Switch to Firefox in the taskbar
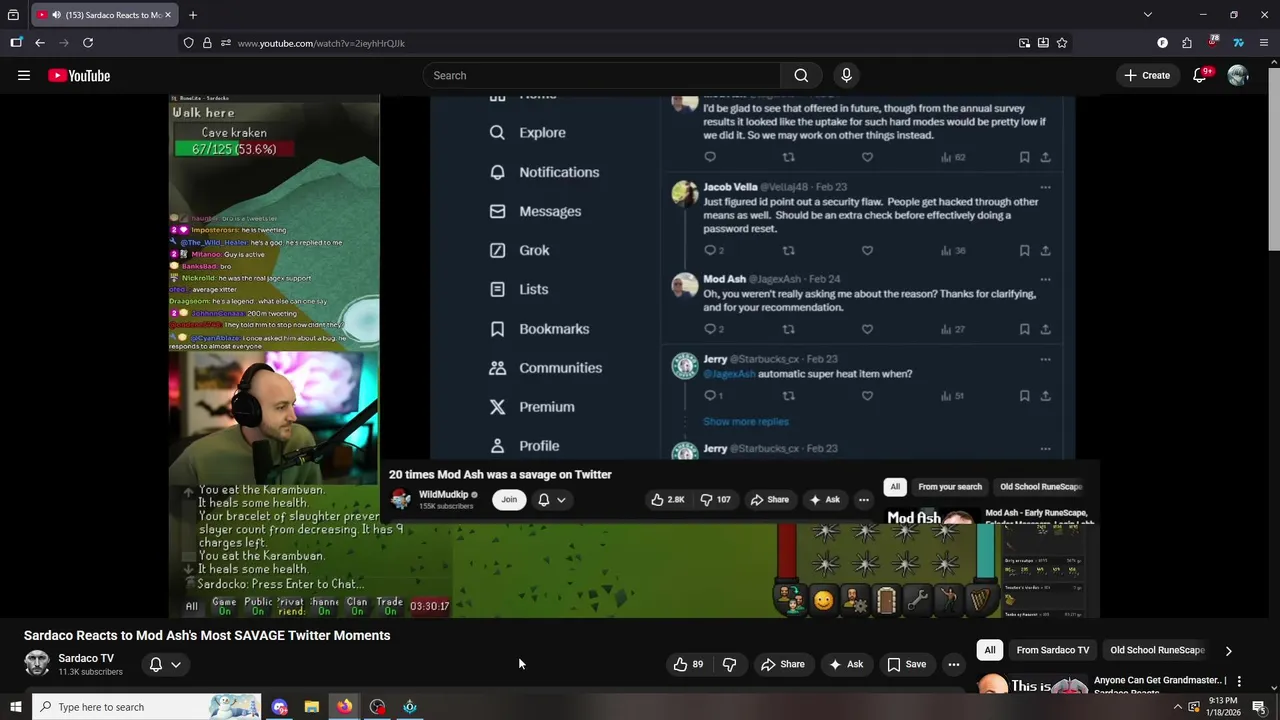This screenshot has width=1280, height=720. click(344, 707)
